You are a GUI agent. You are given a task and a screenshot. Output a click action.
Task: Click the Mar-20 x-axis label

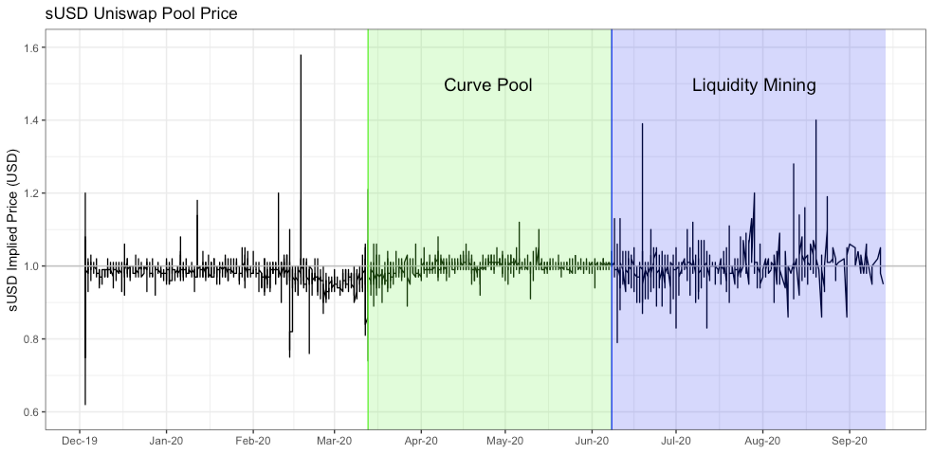[x=335, y=441]
